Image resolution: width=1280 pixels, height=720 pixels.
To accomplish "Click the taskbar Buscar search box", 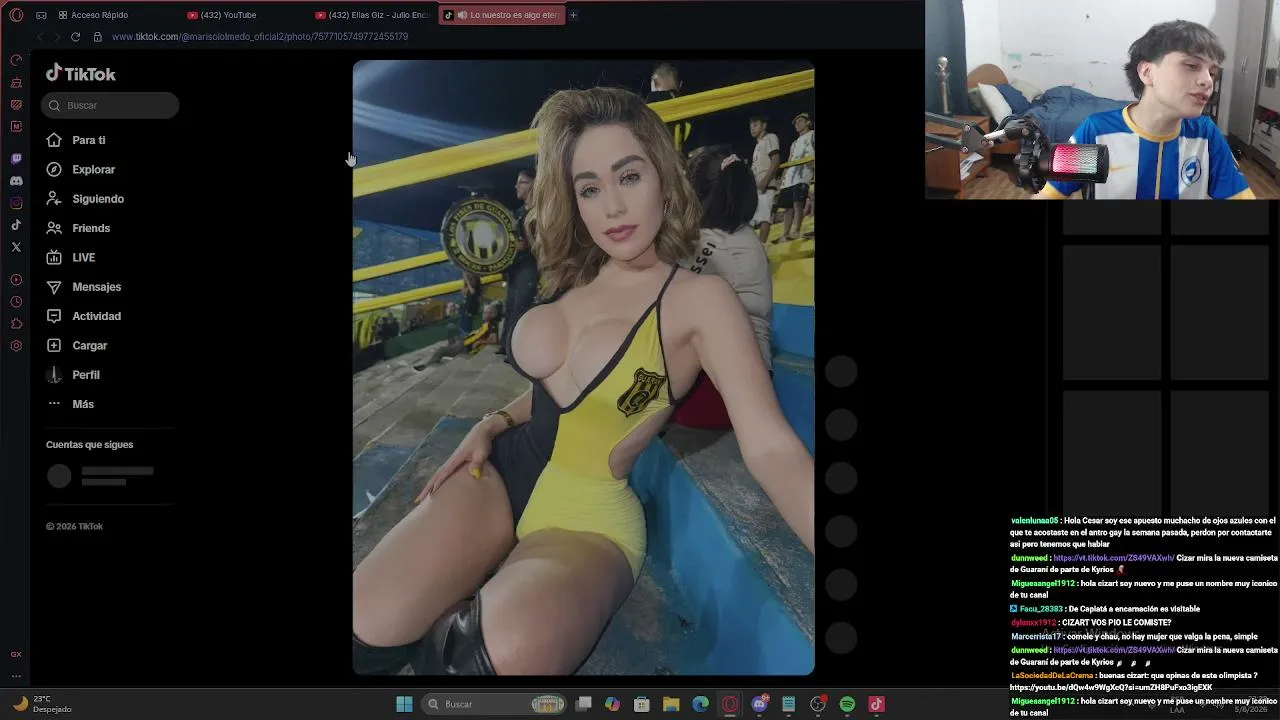I will (x=494, y=704).
